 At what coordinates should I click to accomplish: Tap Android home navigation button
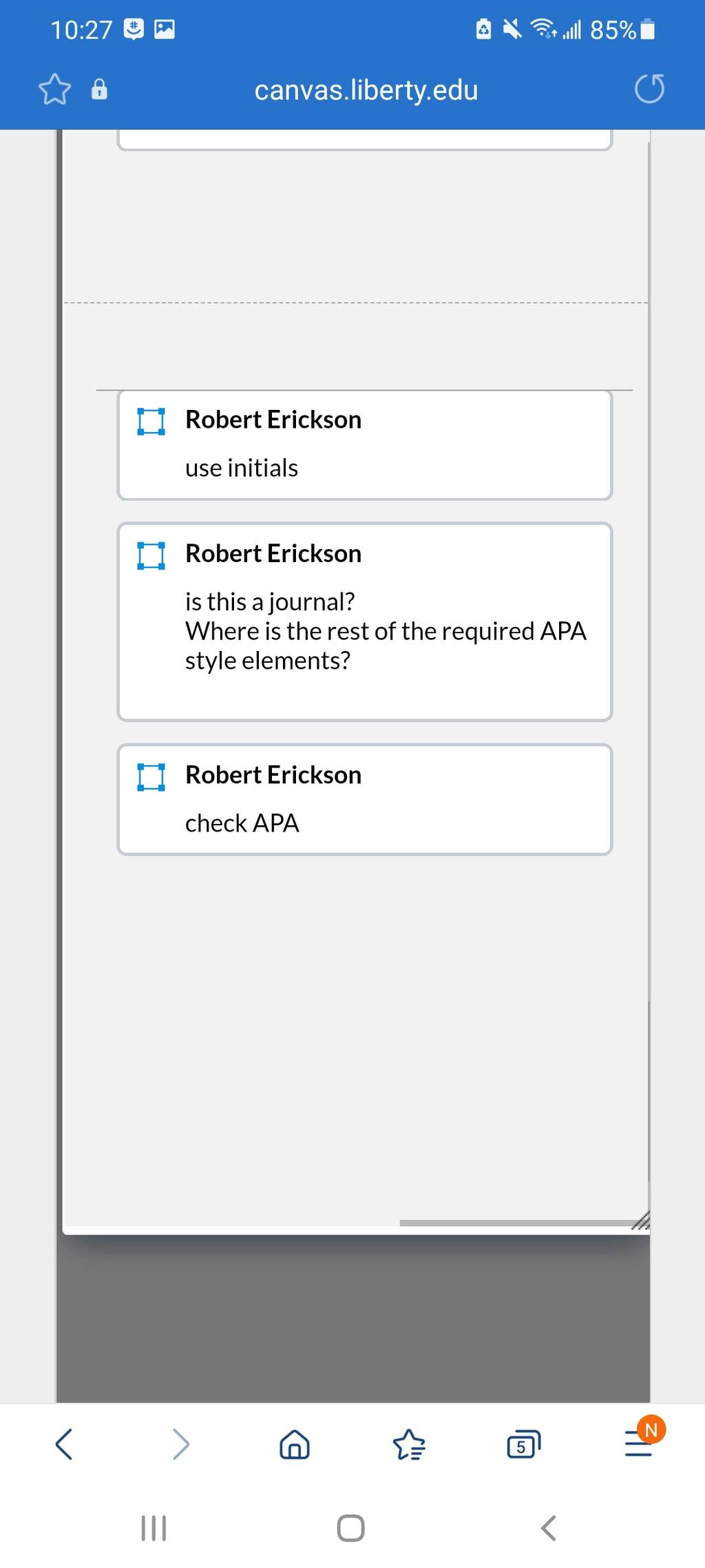tap(351, 1527)
